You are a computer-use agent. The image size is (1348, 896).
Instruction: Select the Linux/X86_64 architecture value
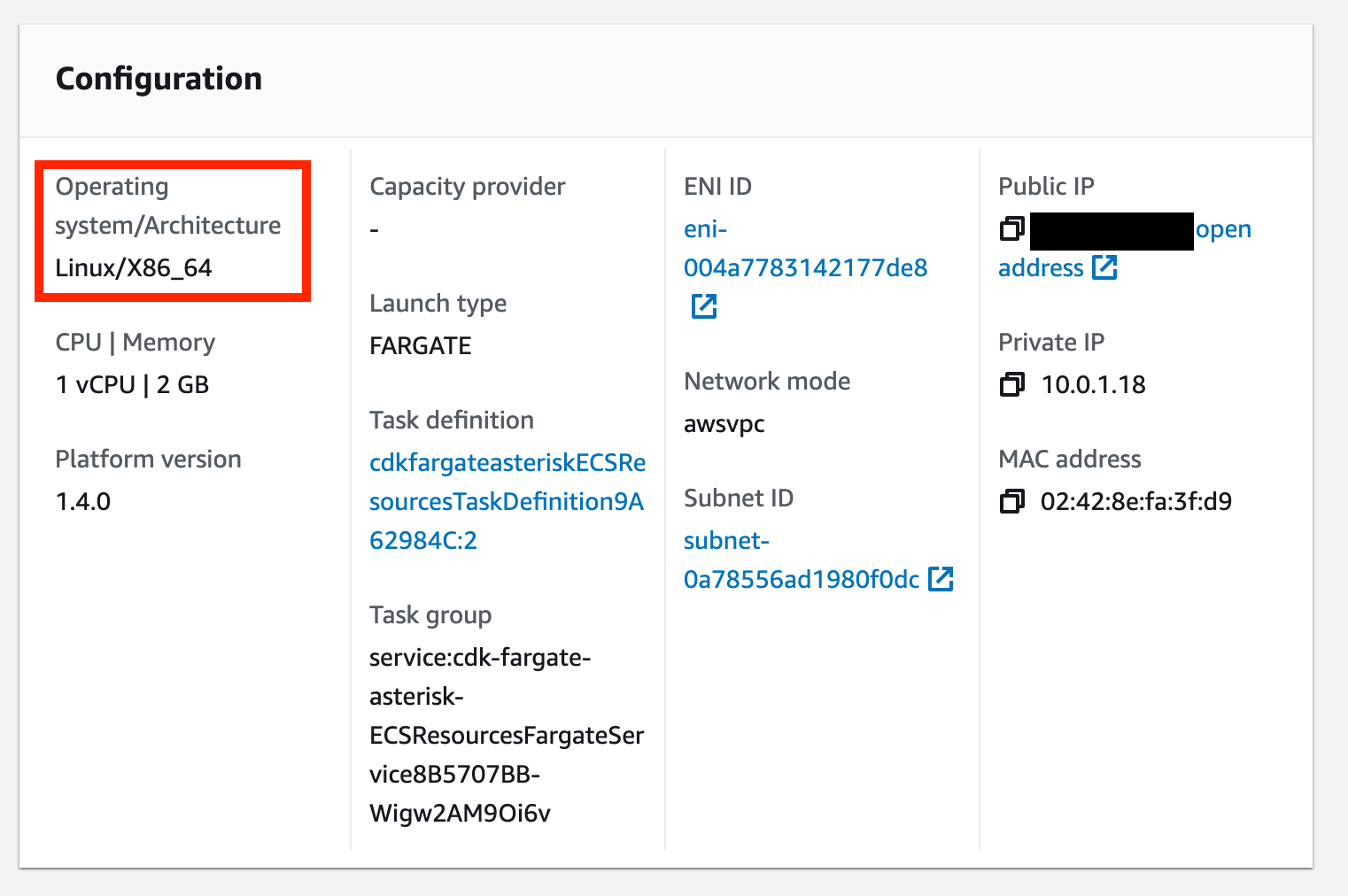tap(134, 268)
